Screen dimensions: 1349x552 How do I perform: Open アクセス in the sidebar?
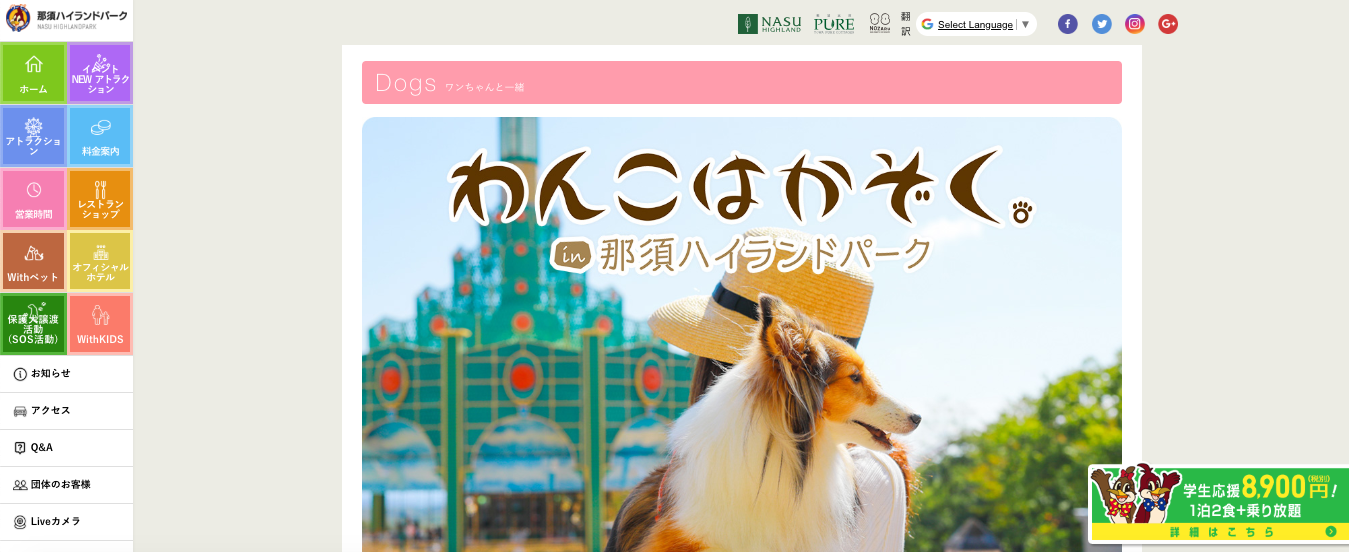(66, 411)
